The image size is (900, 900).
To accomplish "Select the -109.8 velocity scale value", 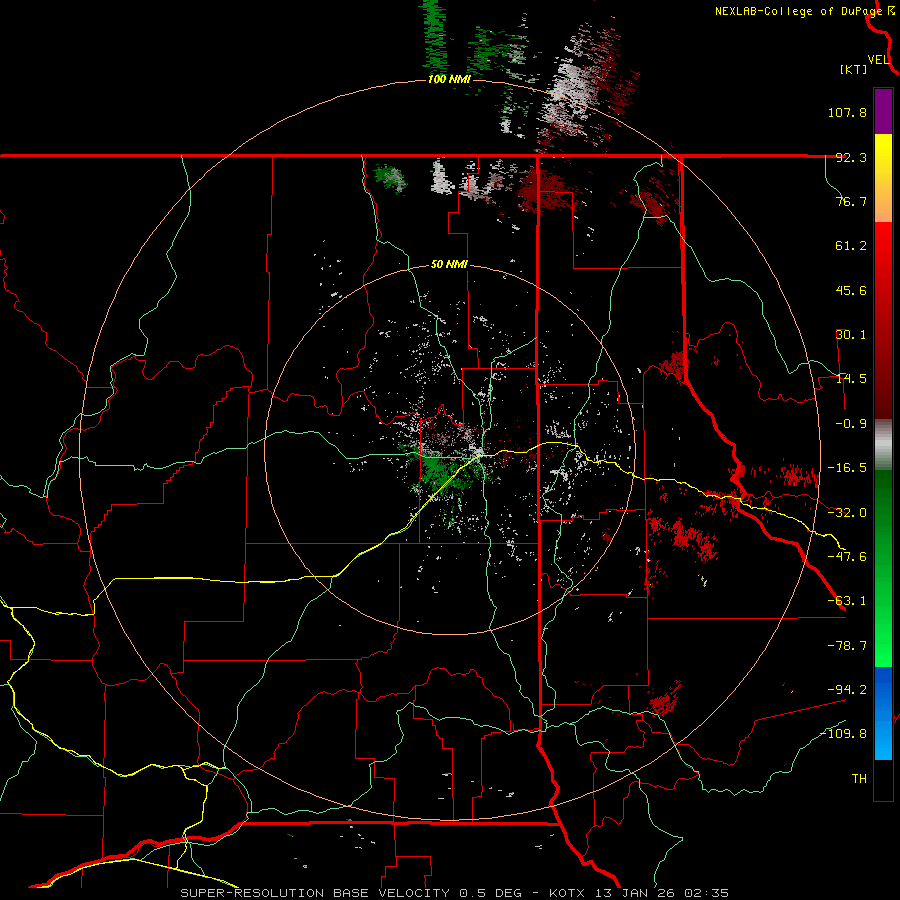I will pyautogui.click(x=844, y=734).
